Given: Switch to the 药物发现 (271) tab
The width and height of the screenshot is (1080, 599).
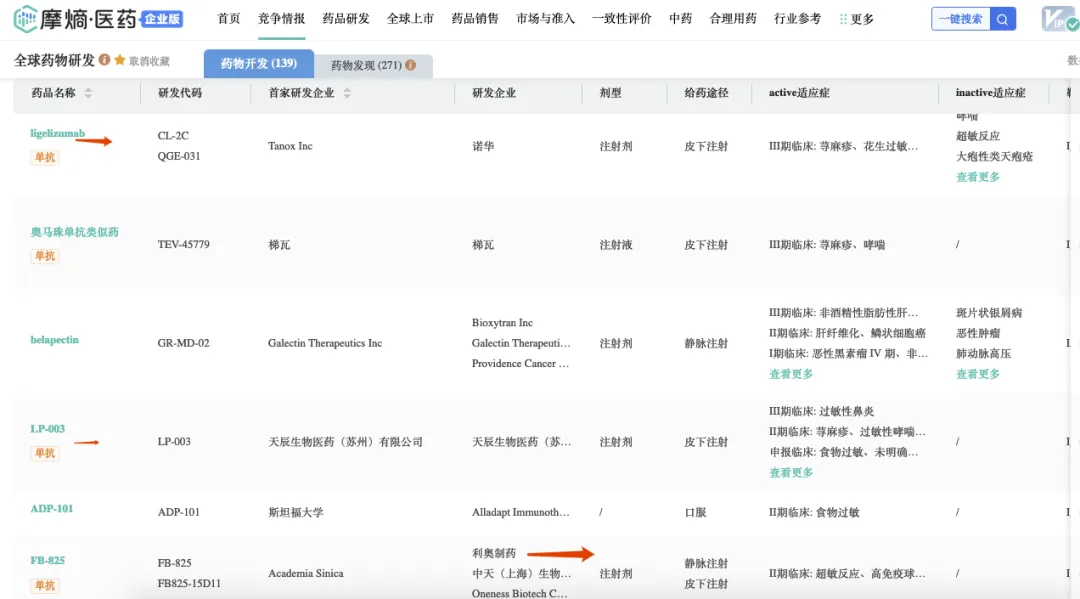Looking at the screenshot, I should [x=366, y=66].
